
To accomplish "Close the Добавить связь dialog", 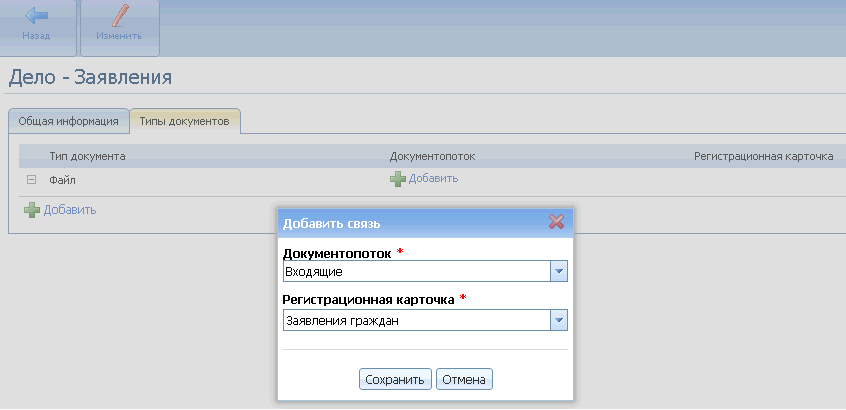I will [557, 222].
